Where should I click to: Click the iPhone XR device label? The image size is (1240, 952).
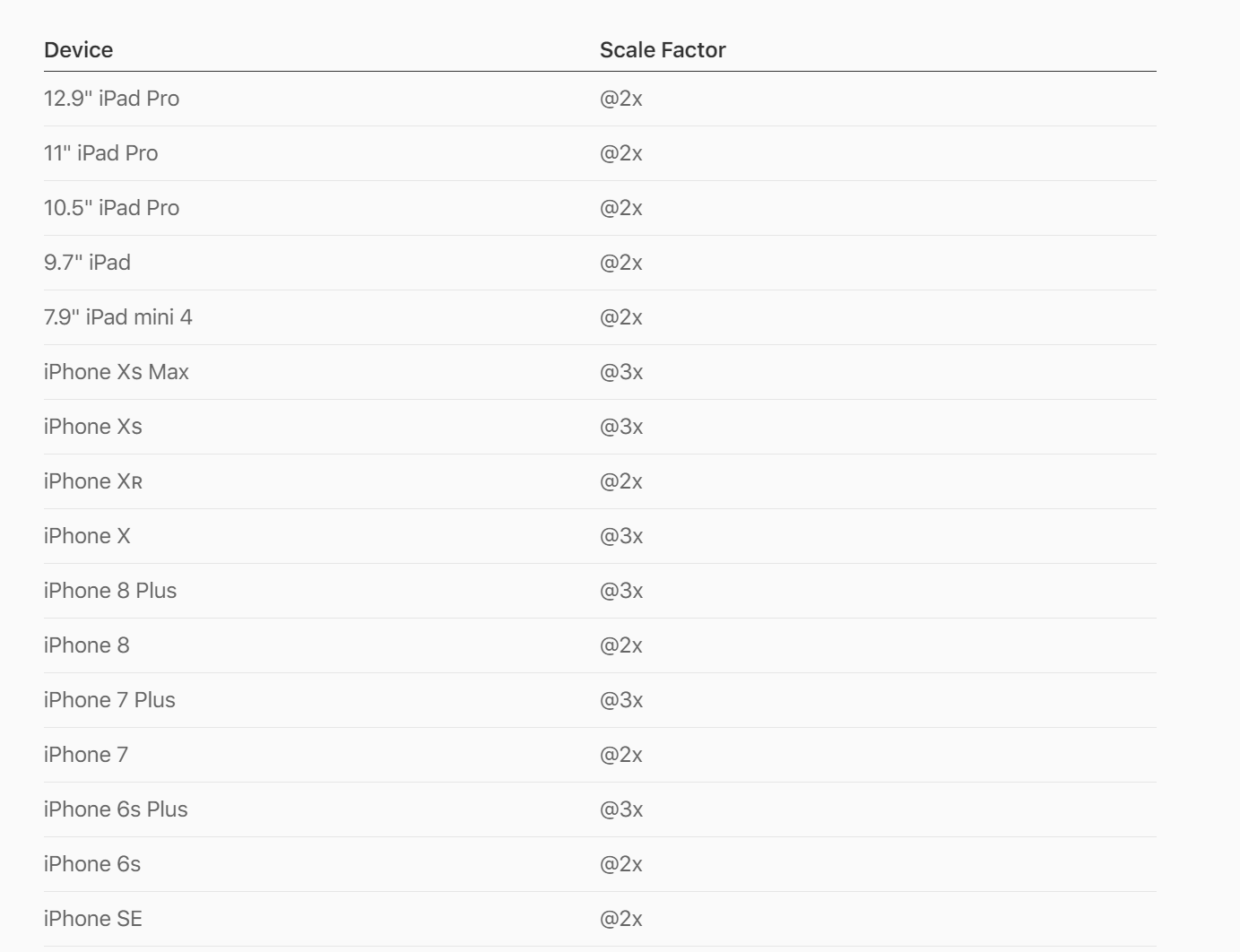click(93, 481)
